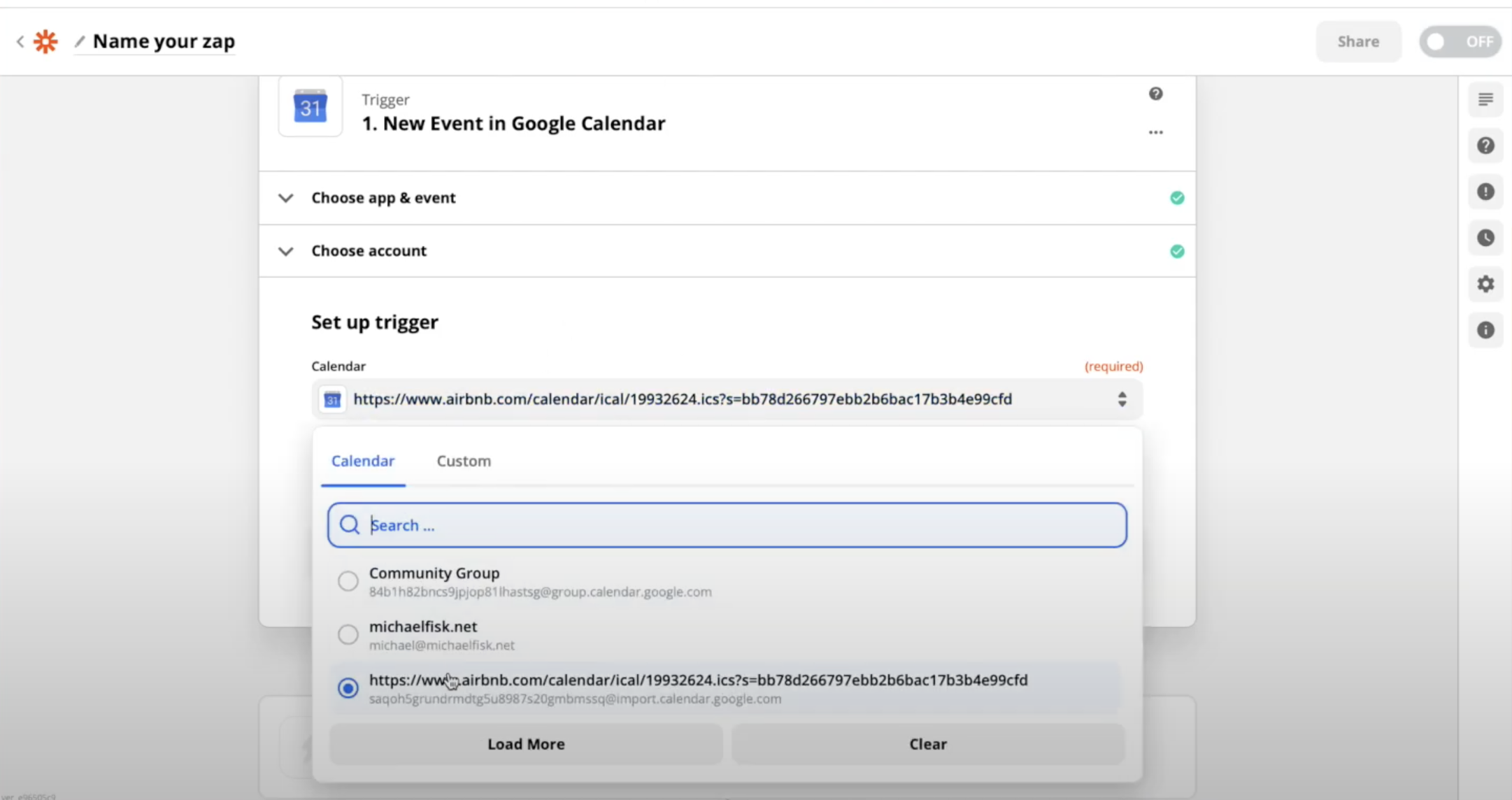Select the Community Group calendar radio

[348, 581]
